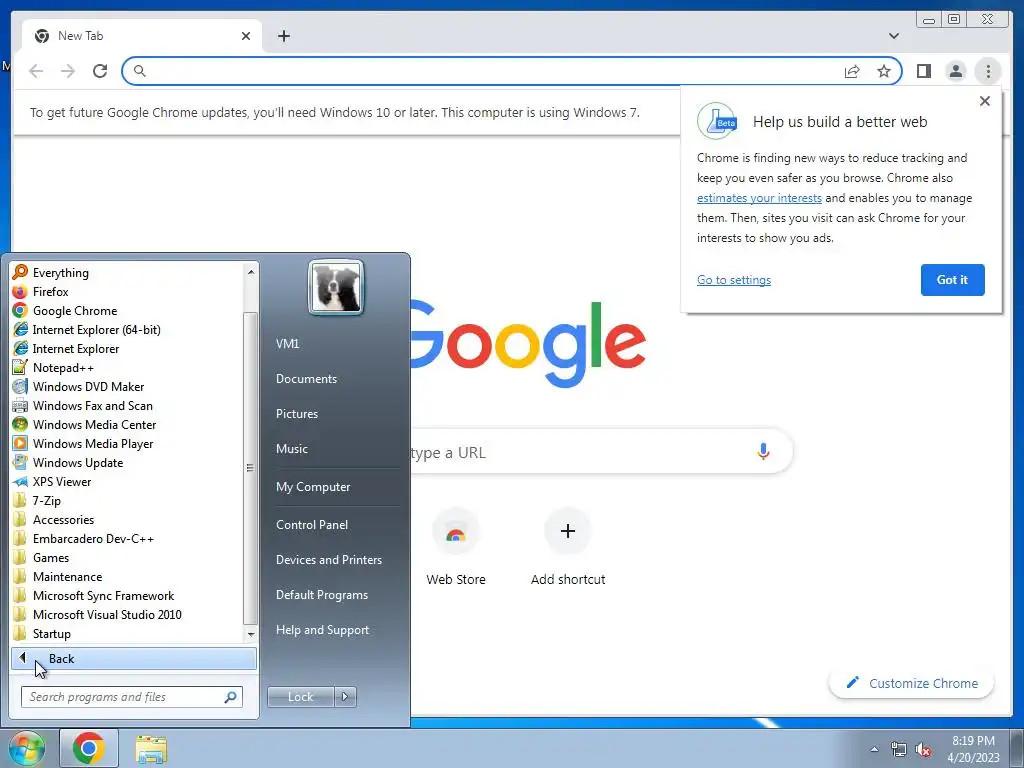The height and width of the screenshot is (768, 1024).
Task: Add a new shortcut tile
Action: (x=568, y=547)
